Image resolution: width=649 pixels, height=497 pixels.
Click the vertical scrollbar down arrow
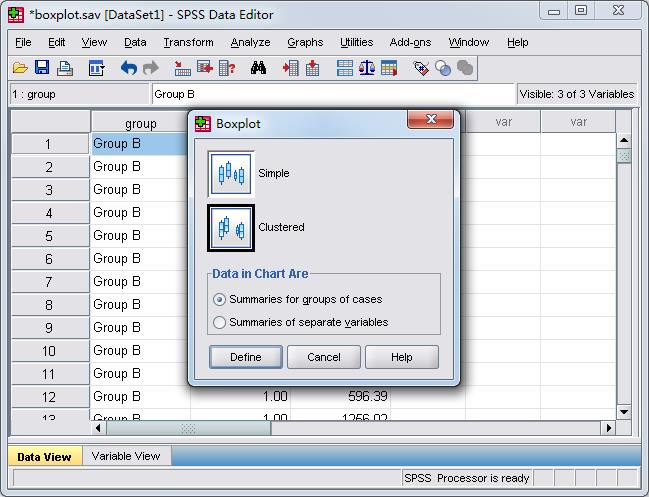point(624,412)
